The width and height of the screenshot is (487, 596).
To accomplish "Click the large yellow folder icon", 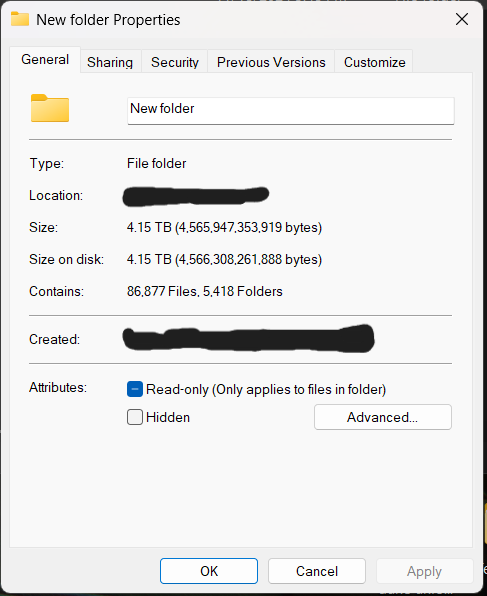I will 50,108.
